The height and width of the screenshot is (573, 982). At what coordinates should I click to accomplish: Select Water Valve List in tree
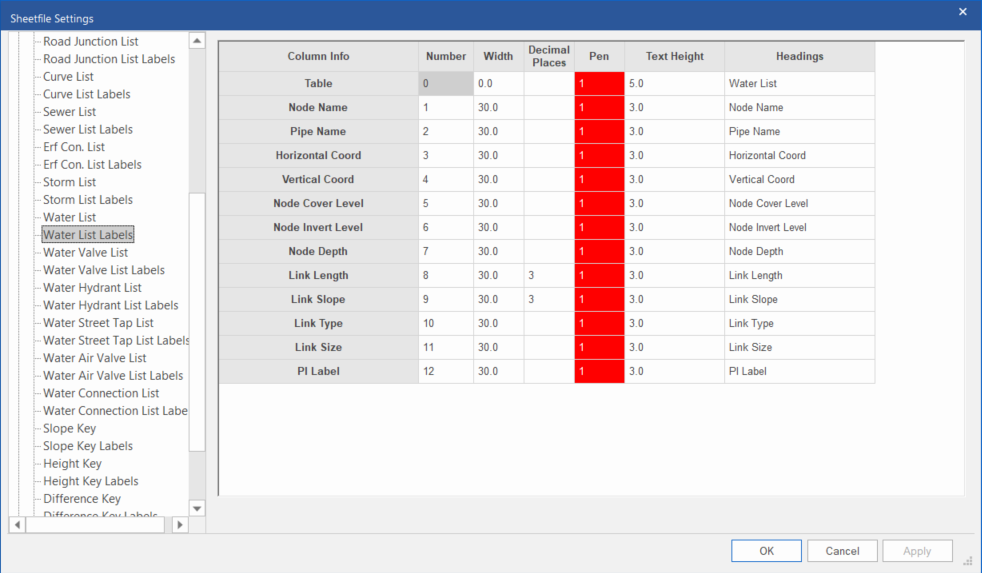tap(85, 252)
